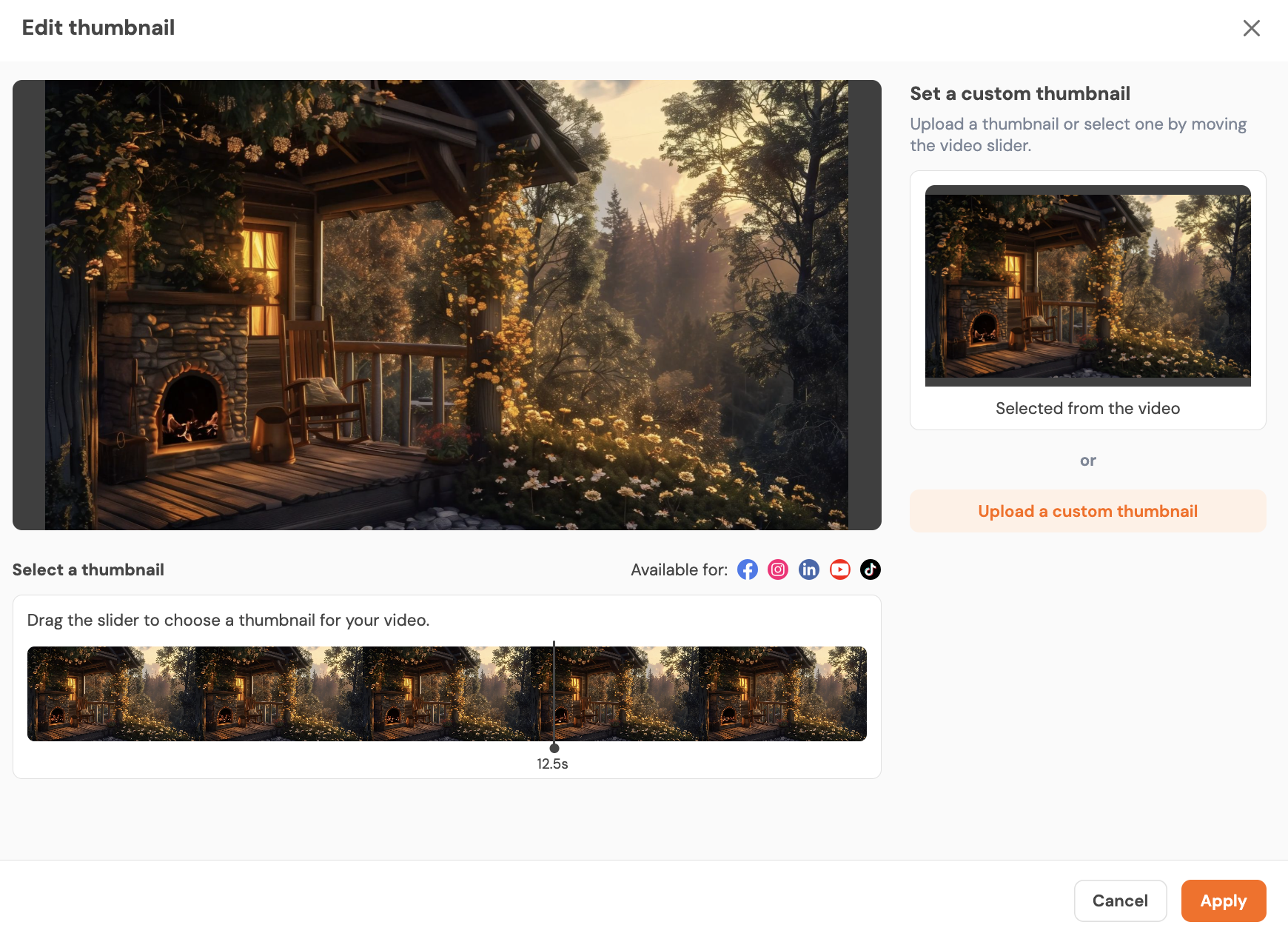Image resolution: width=1288 pixels, height=939 pixels.
Task: Click the "Selected from the video" caption
Action: [1087, 408]
